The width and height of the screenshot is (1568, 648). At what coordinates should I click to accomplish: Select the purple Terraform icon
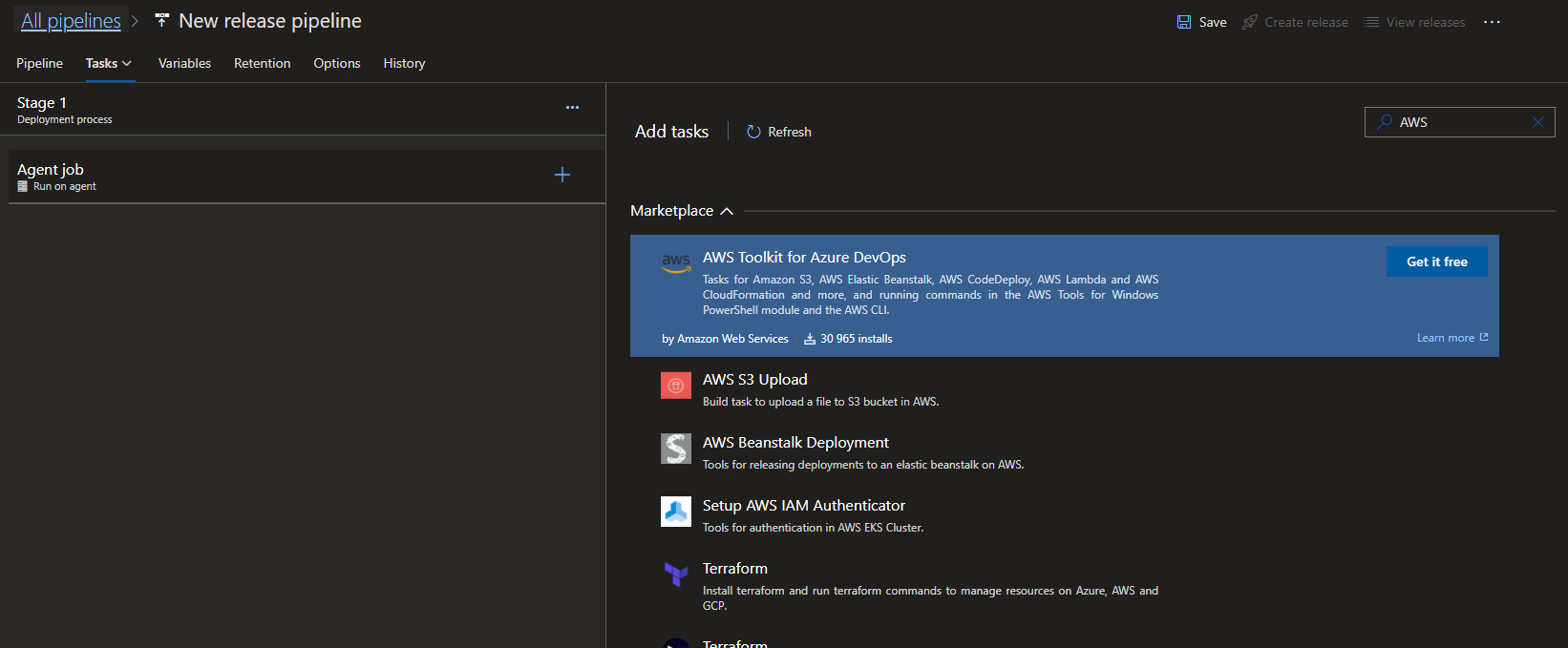pos(676,574)
